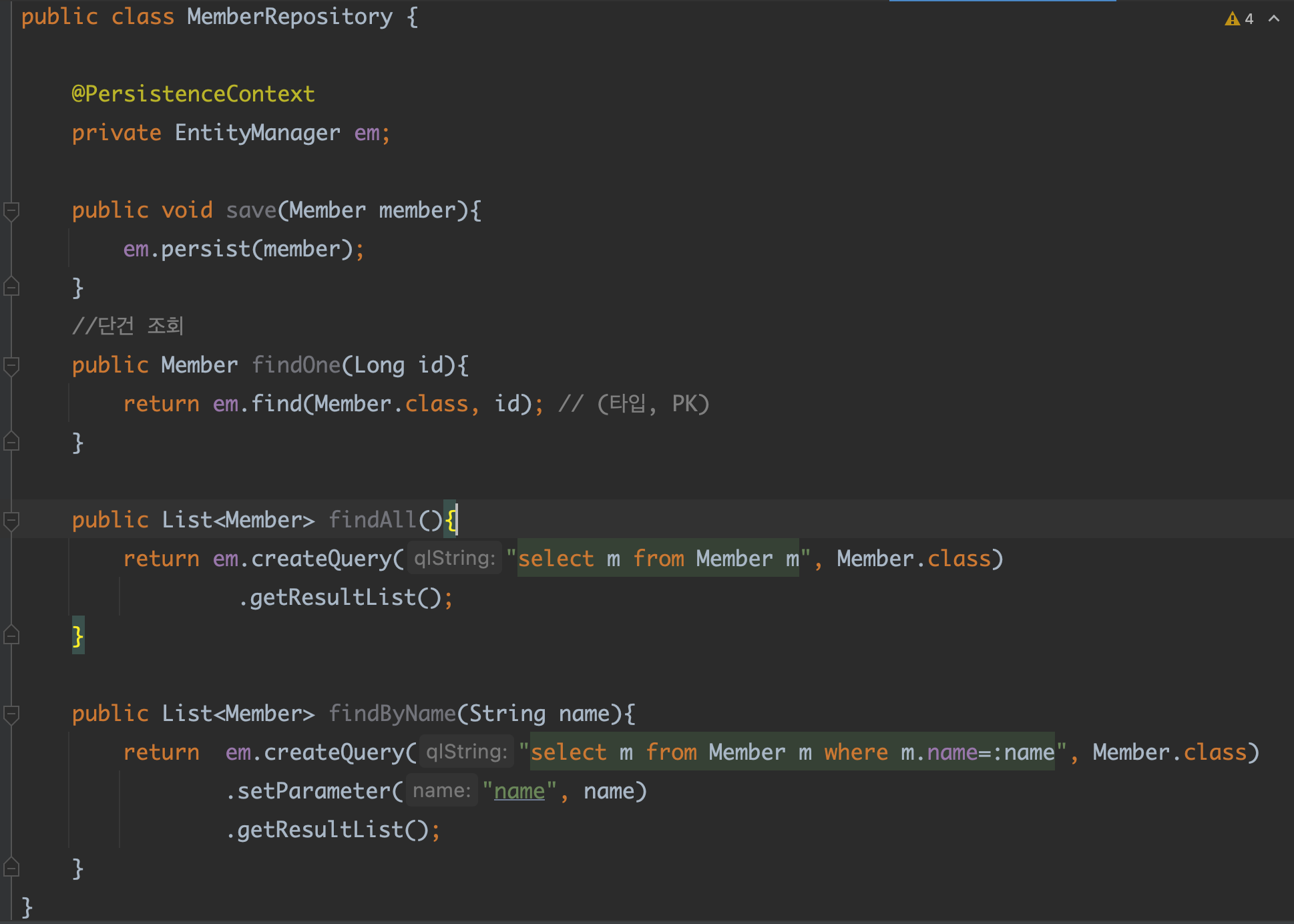Image resolution: width=1294 pixels, height=924 pixels.
Task: Click em.persist call in save method
Action: (205, 249)
